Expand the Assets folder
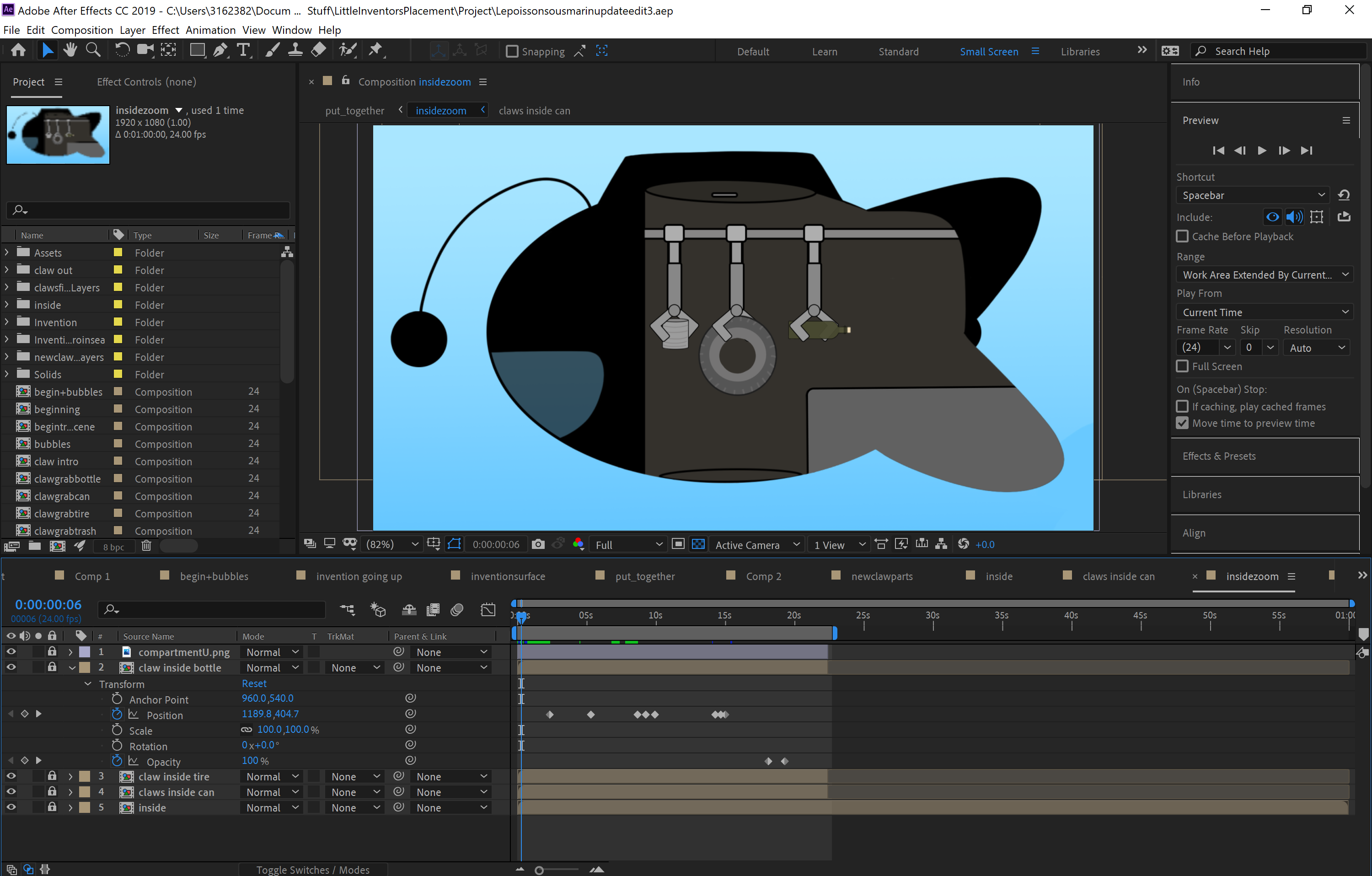1372x876 pixels. (7, 252)
